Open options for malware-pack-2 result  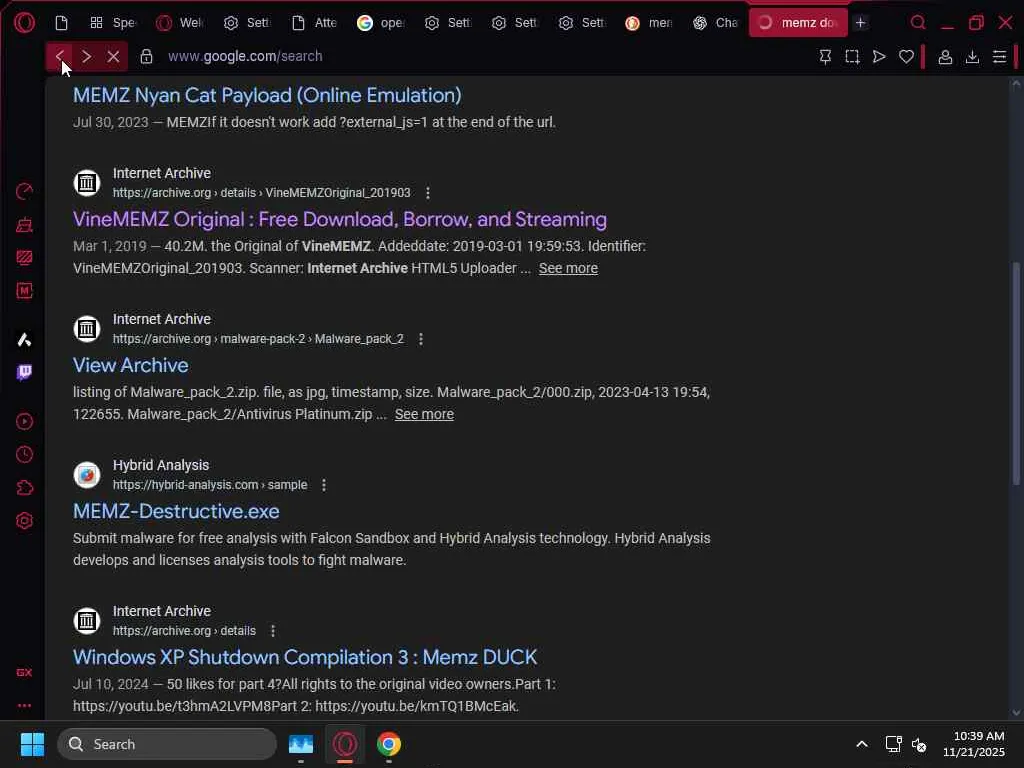click(421, 339)
